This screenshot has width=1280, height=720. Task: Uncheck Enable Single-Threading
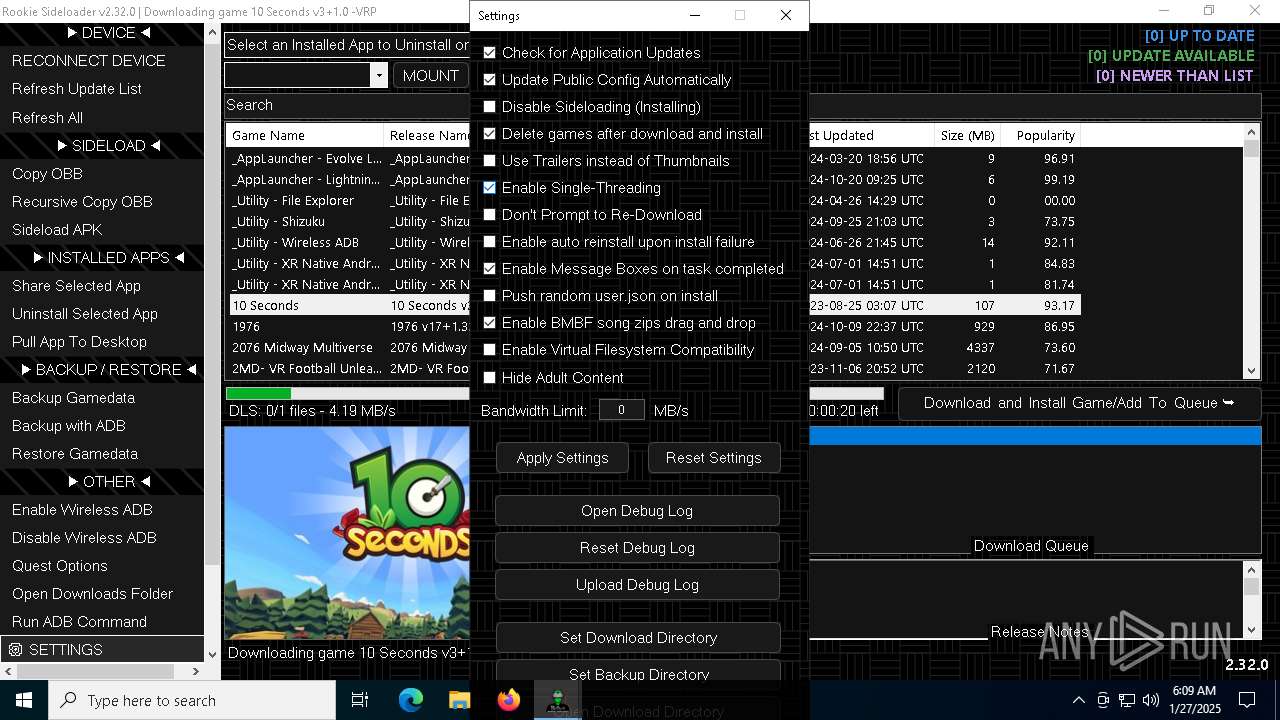click(x=490, y=187)
